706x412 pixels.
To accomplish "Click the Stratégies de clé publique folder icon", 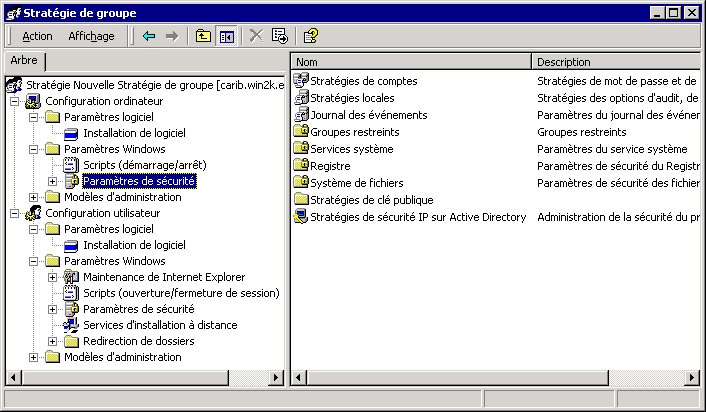I will click(x=301, y=199).
